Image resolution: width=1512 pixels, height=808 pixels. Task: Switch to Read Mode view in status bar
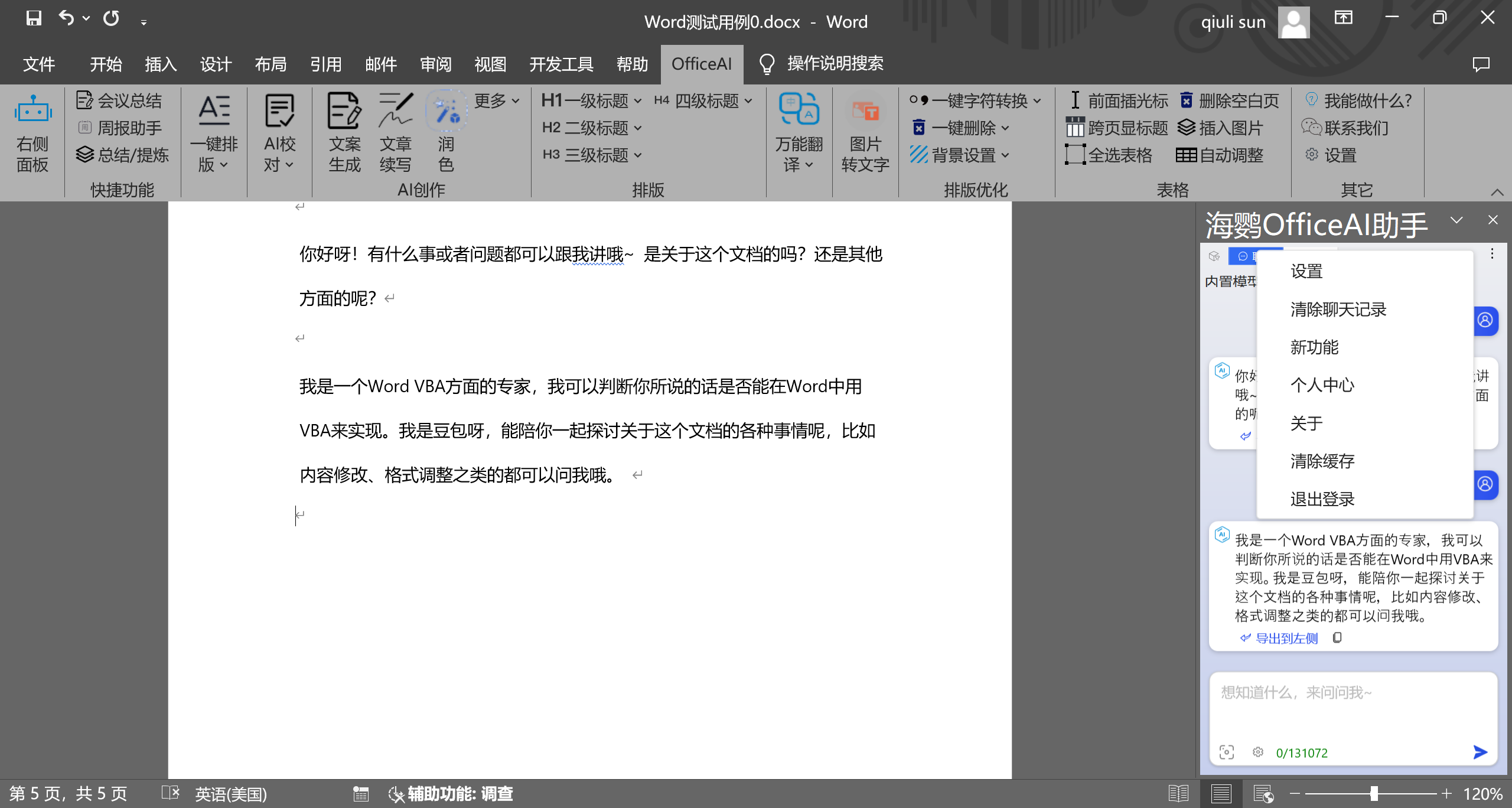coord(1178,793)
